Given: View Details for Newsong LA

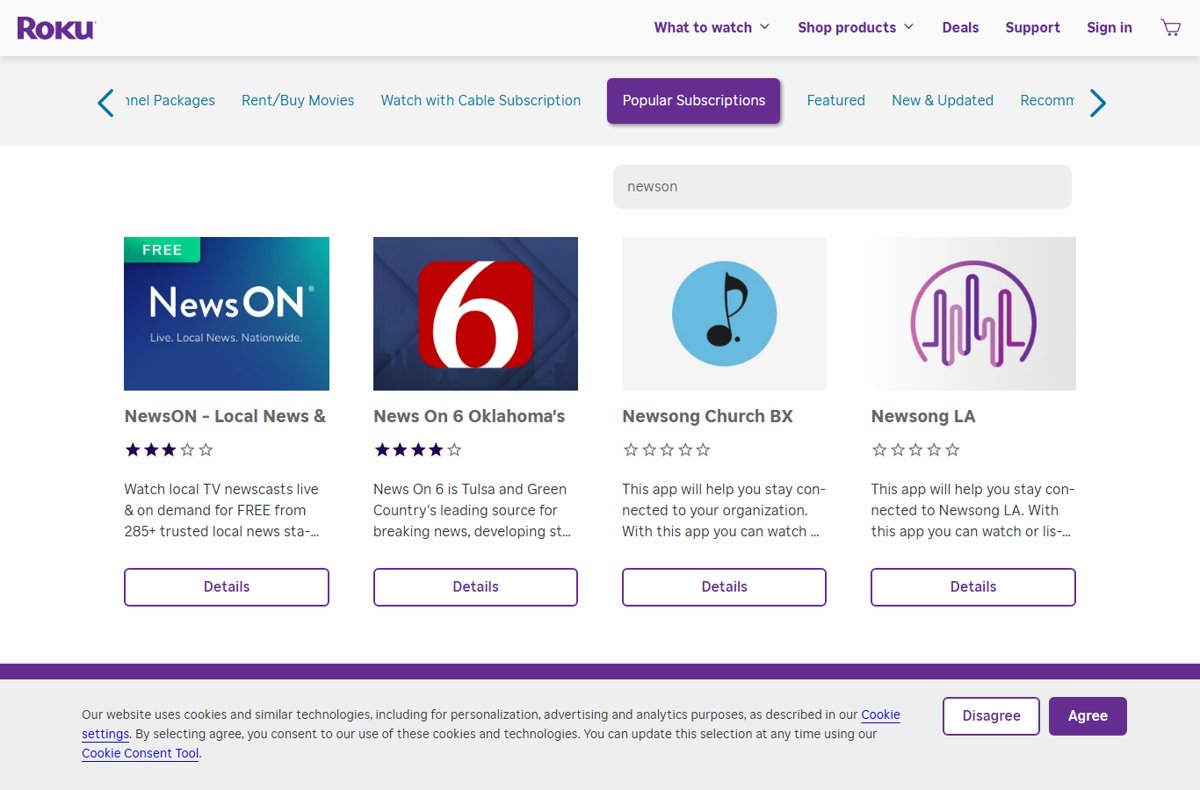Looking at the screenshot, I should (973, 587).
